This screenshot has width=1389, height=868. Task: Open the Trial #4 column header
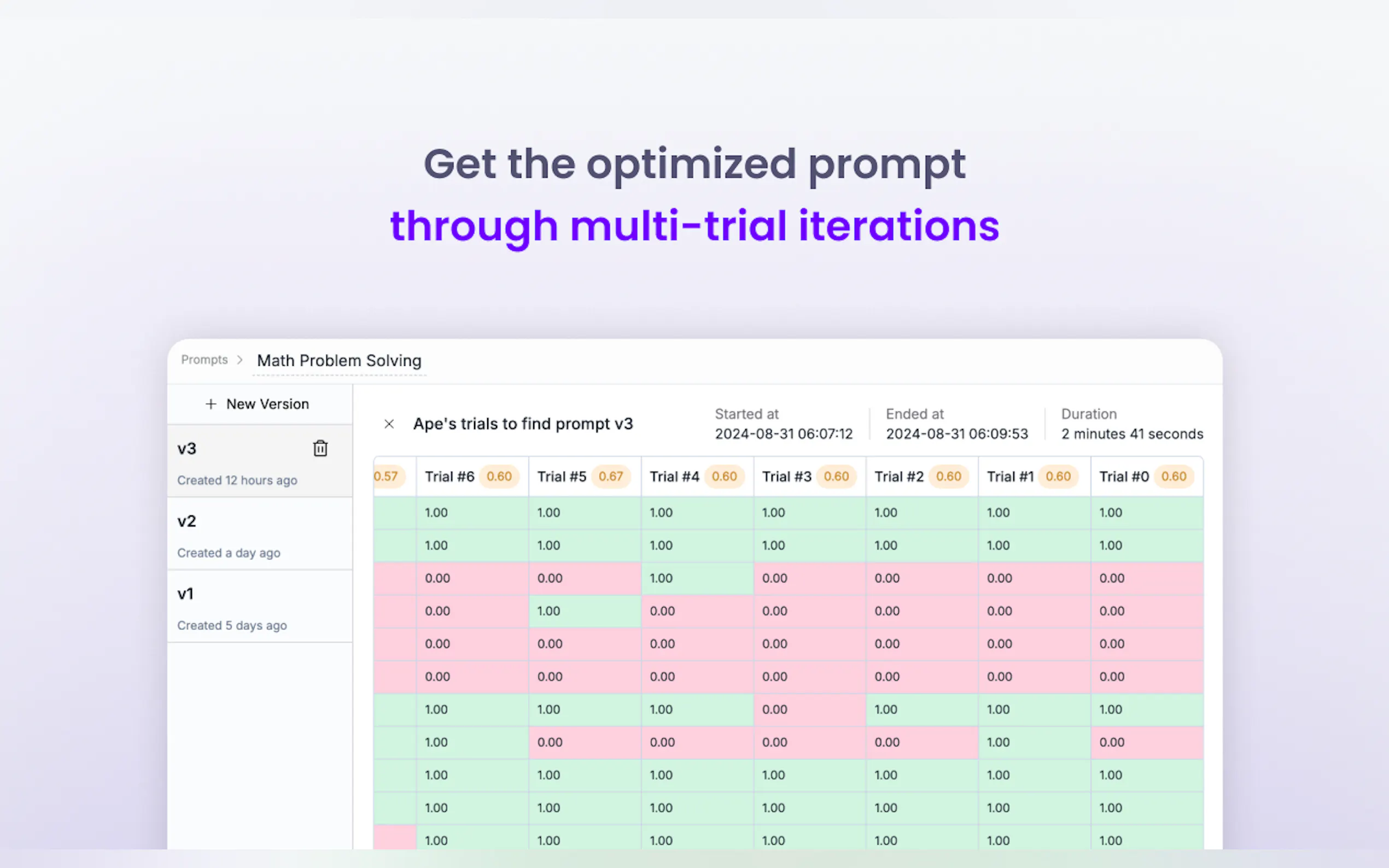[674, 477]
